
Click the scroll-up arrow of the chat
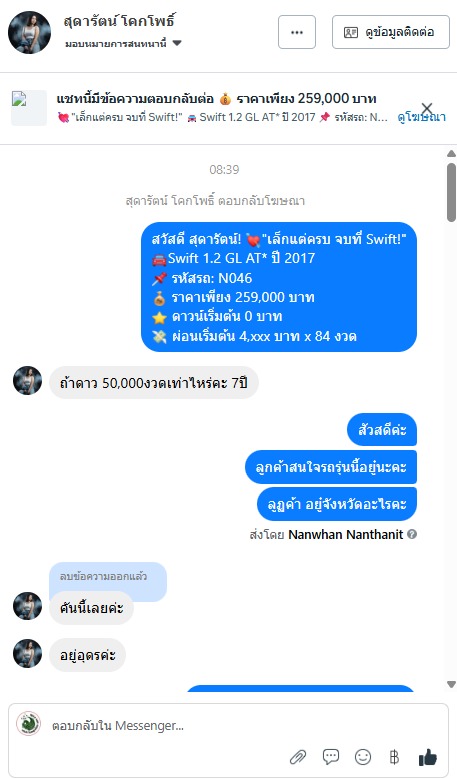coord(451,154)
